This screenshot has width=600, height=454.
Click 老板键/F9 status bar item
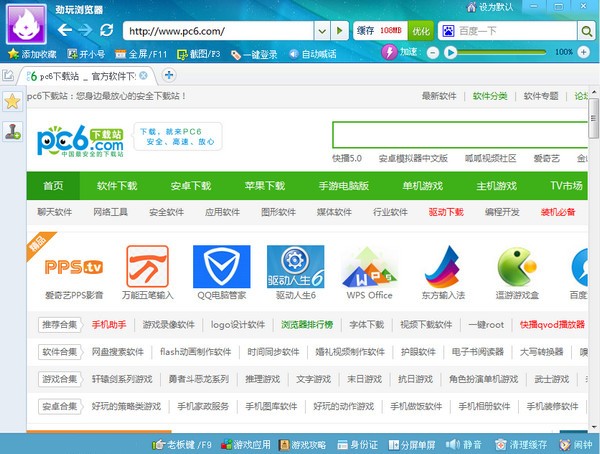(x=181, y=444)
